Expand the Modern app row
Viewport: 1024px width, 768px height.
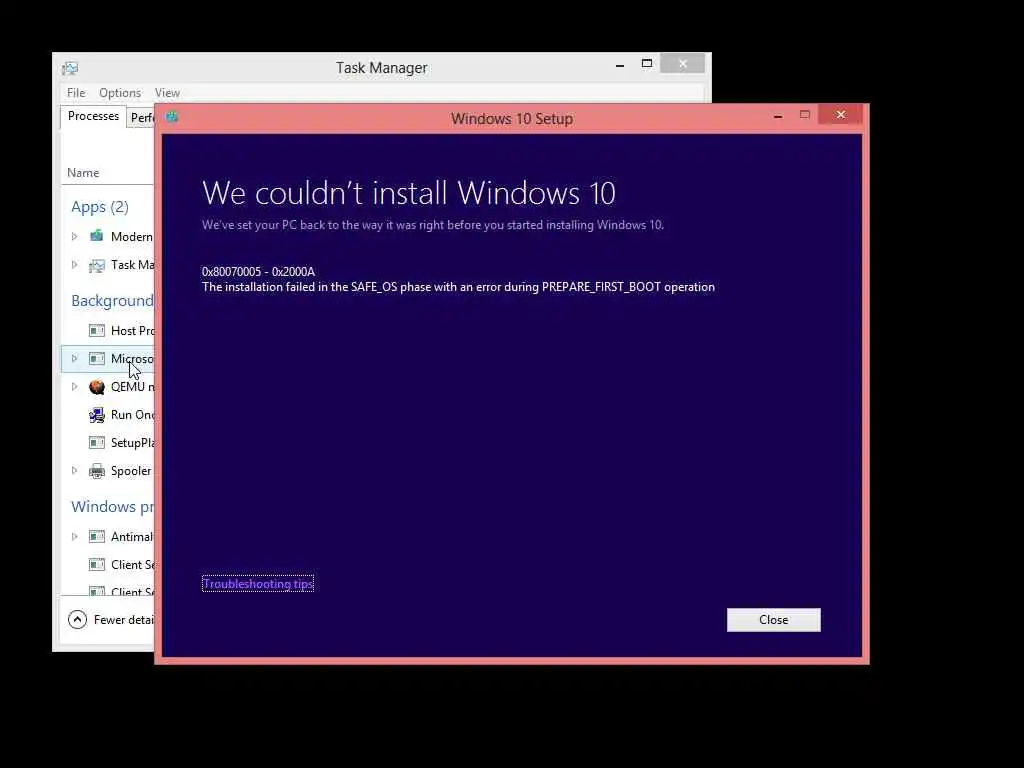74,236
